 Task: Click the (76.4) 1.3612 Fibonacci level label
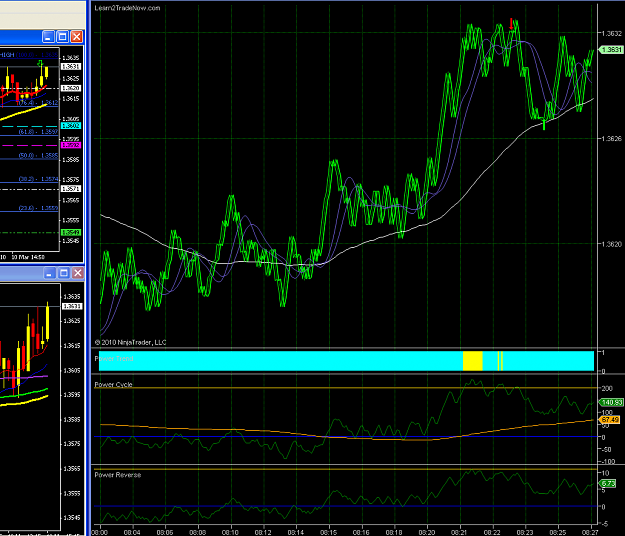[x=38, y=103]
